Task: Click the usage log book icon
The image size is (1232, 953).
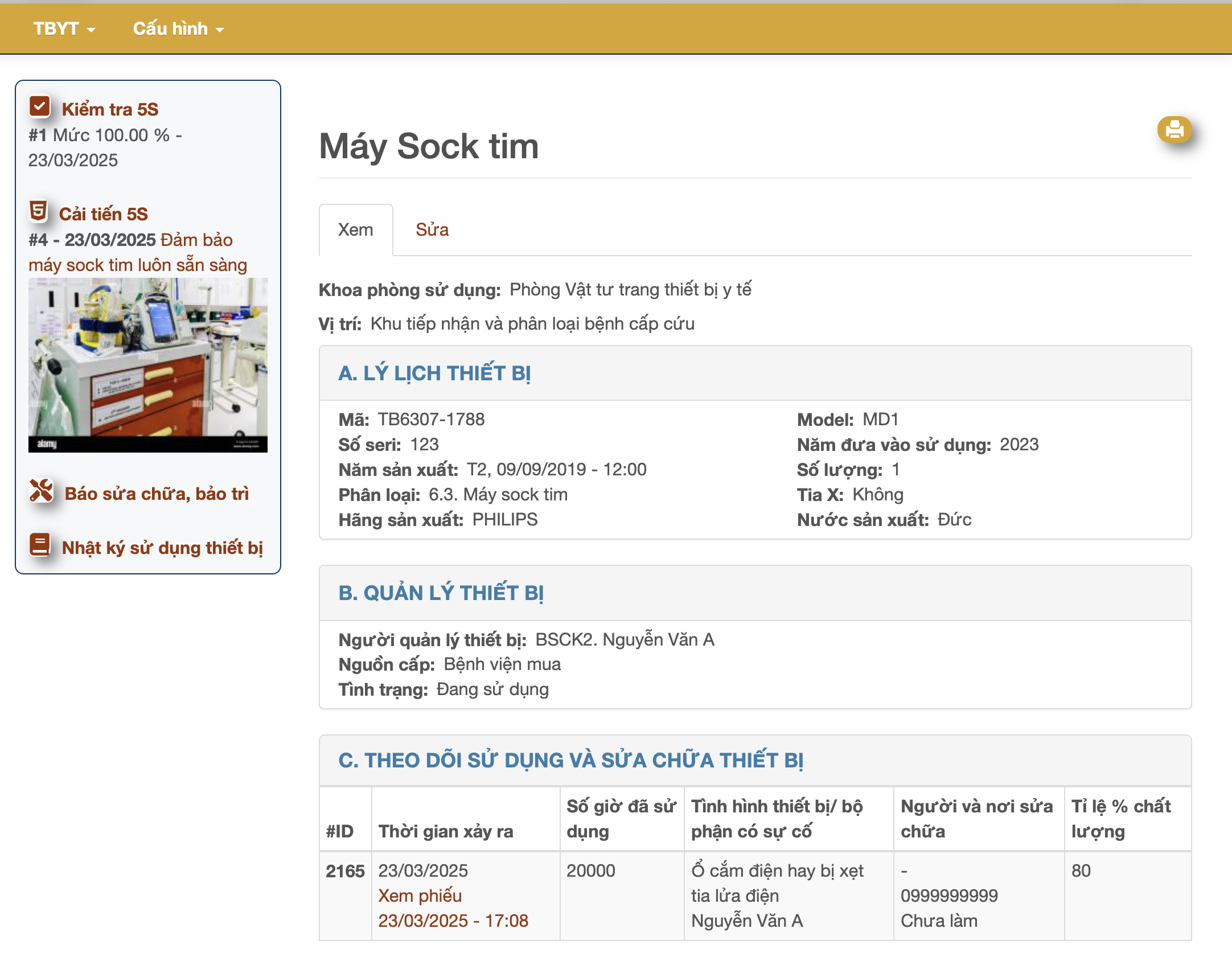Action: click(40, 545)
